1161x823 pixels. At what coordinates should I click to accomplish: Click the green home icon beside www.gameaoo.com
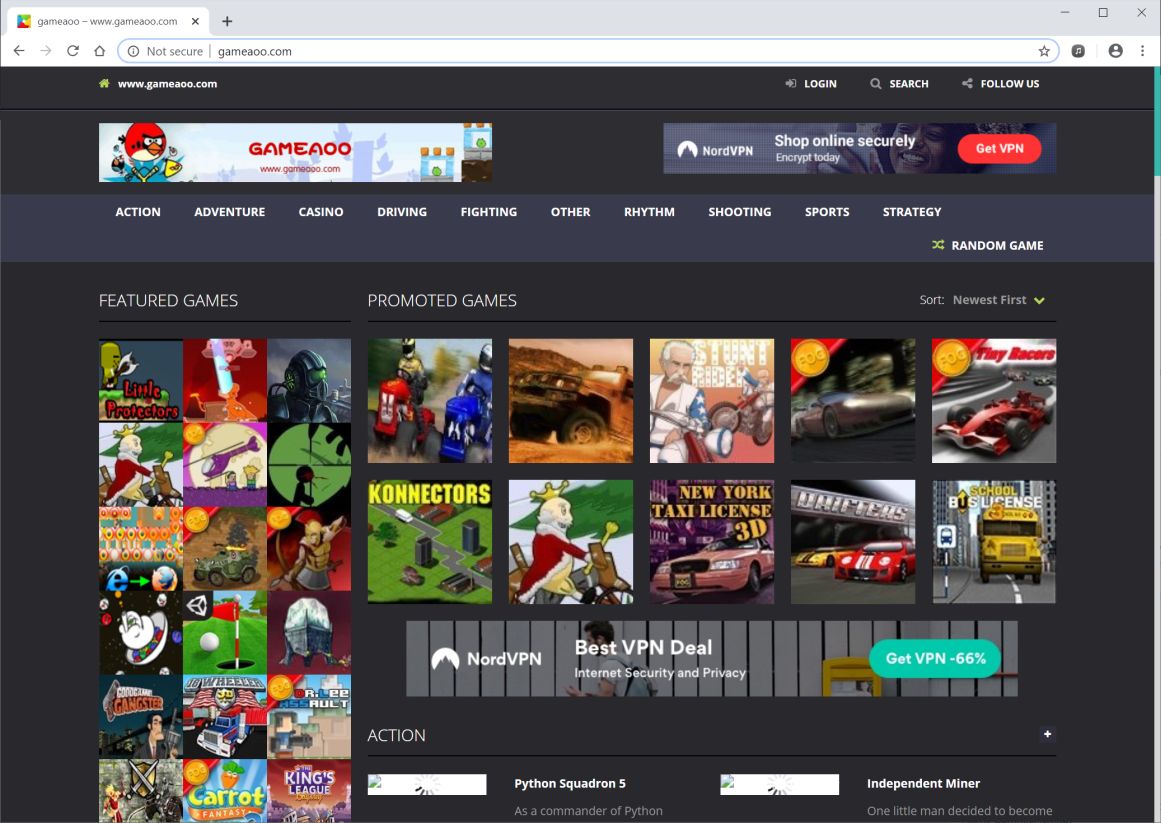pyautogui.click(x=104, y=84)
